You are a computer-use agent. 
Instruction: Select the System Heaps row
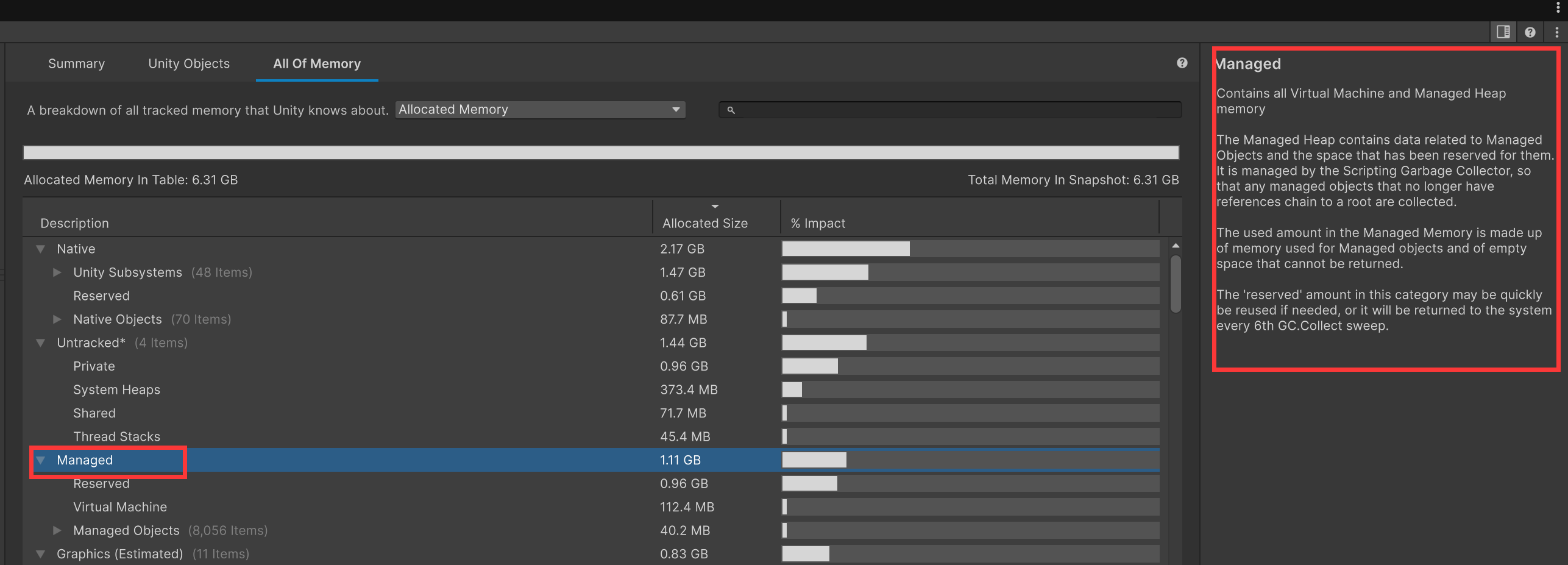pyautogui.click(x=116, y=390)
